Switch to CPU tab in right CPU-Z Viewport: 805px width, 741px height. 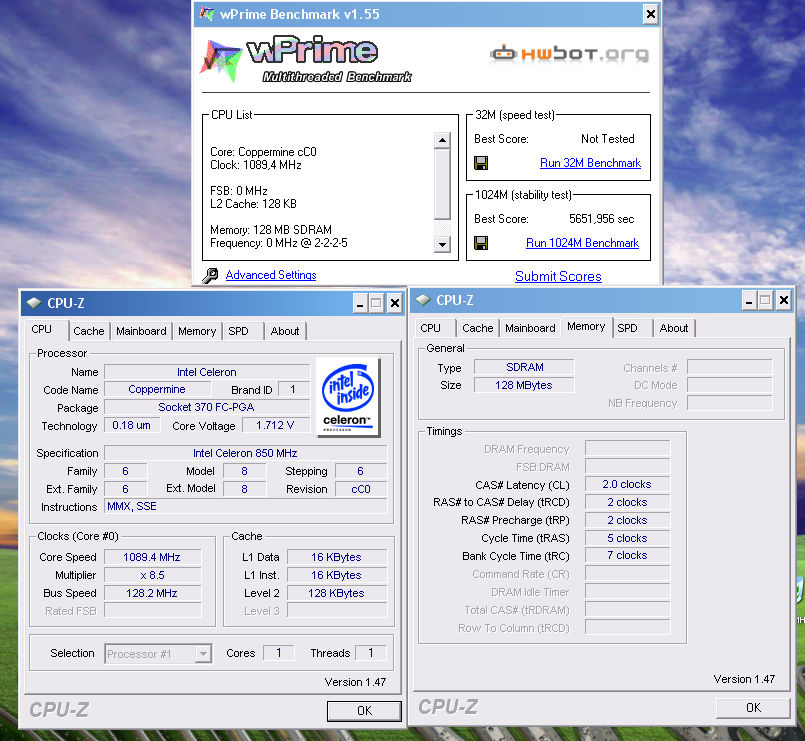click(x=430, y=328)
